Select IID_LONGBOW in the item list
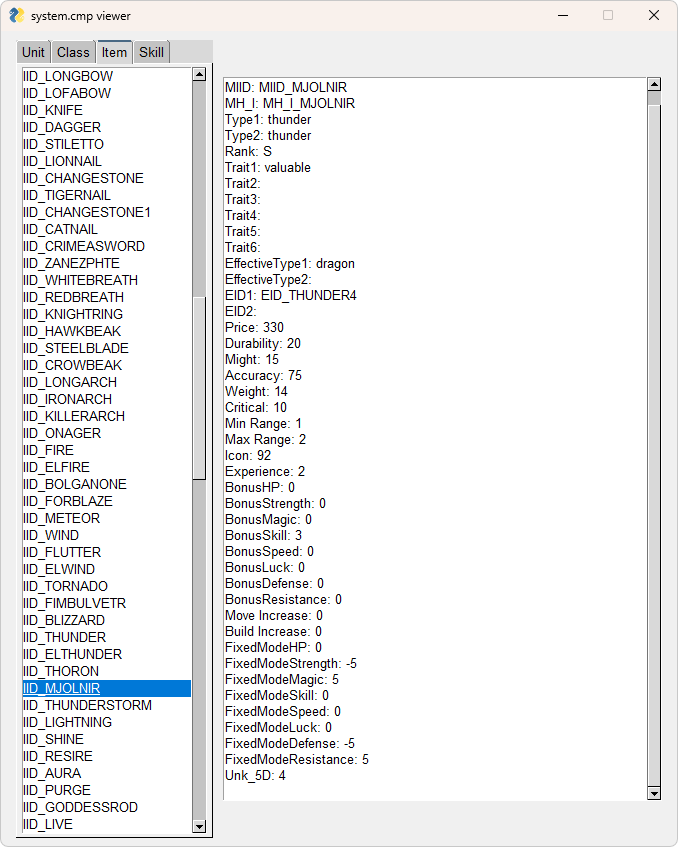 tap(68, 76)
